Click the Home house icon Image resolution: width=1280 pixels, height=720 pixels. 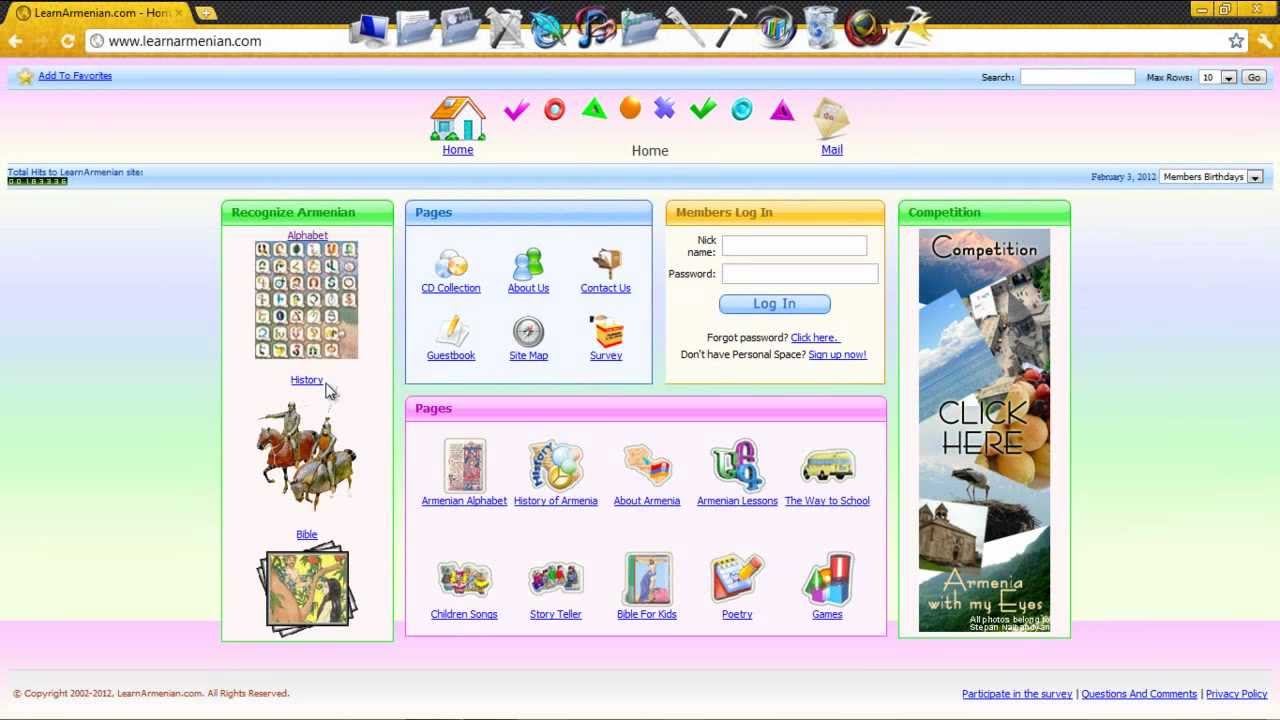tap(458, 119)
